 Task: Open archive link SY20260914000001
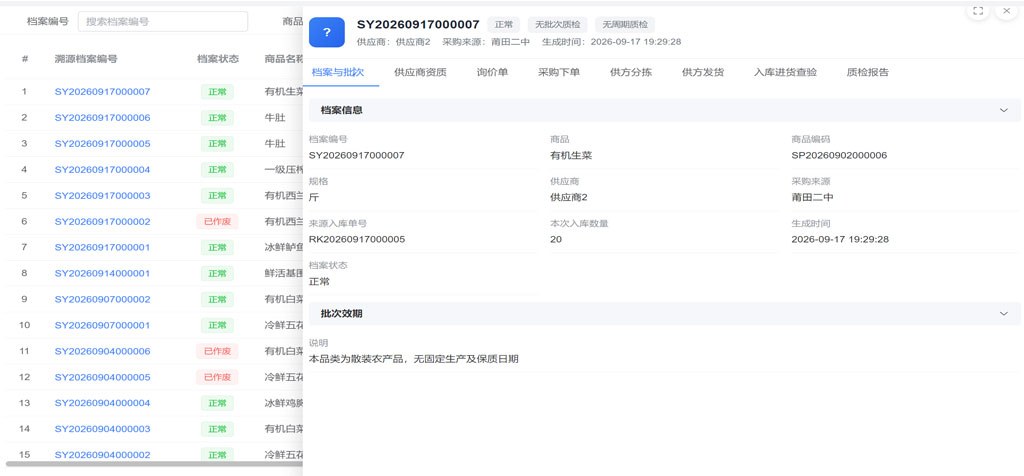pyautogui.click(x=103, y=274)
